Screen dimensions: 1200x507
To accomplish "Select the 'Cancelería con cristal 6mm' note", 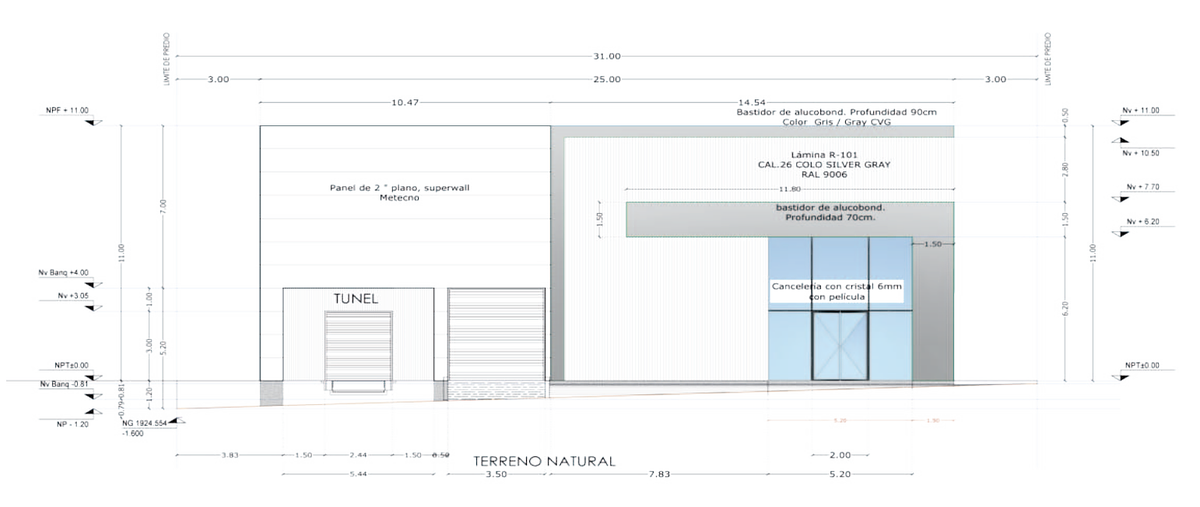I will 838,286.
